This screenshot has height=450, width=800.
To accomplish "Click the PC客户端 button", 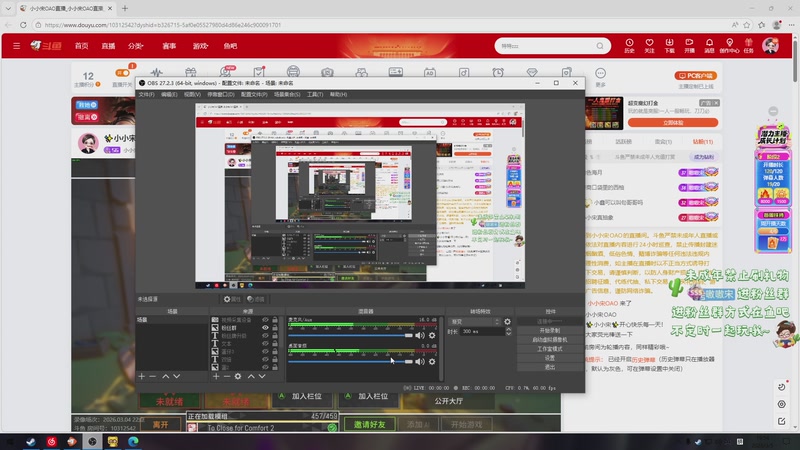I will (696, 76).
